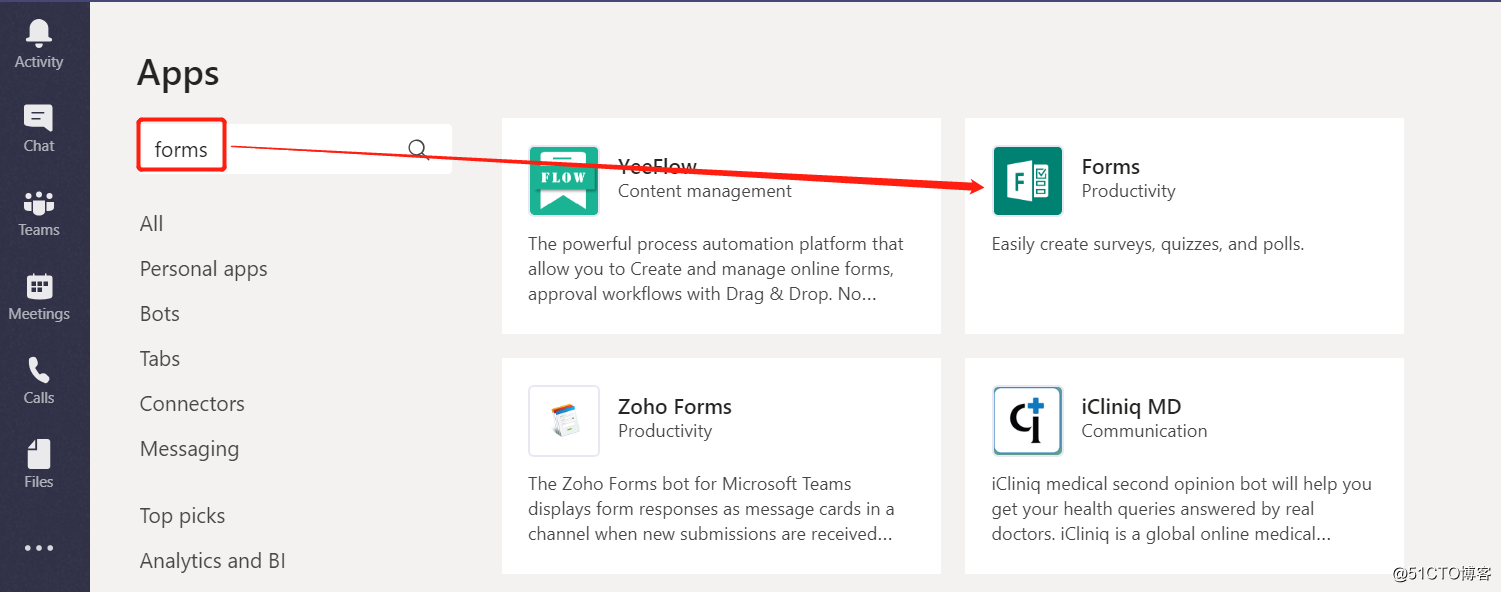Click the iCliniq MD app icon
The height and width of the screenshot is (592, 1501).
tap(1027, 421)
